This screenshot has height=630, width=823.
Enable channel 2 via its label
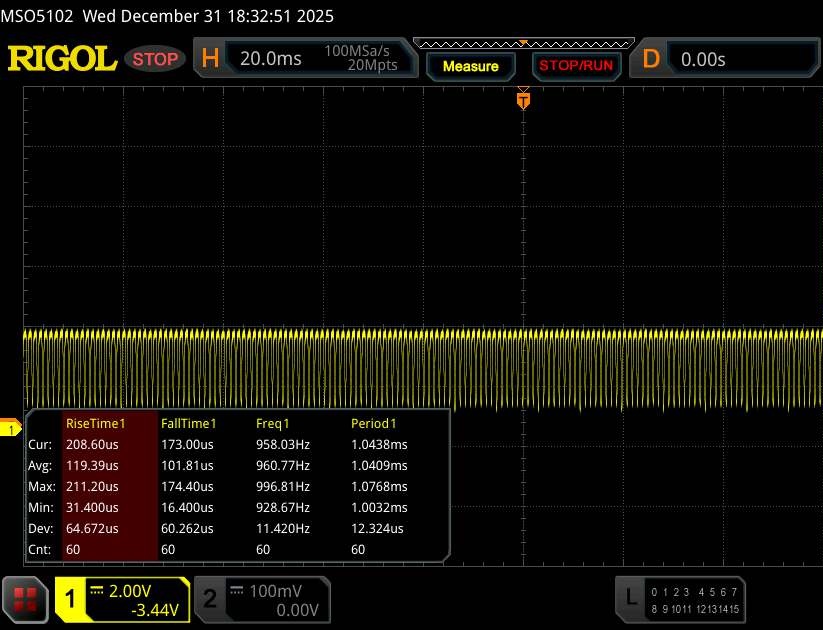coord(210,598)
